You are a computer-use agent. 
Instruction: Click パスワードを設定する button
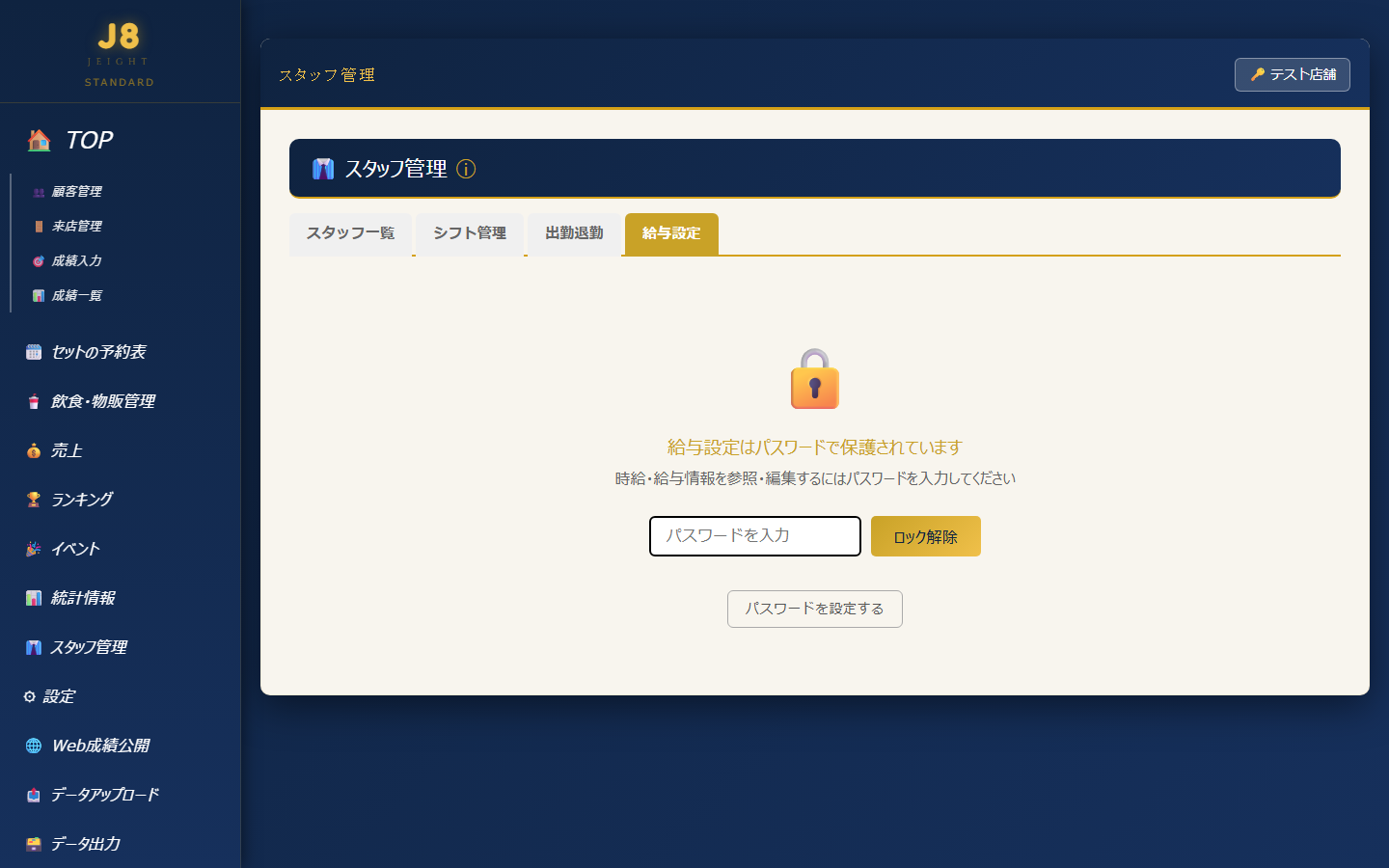coord(815,609)
